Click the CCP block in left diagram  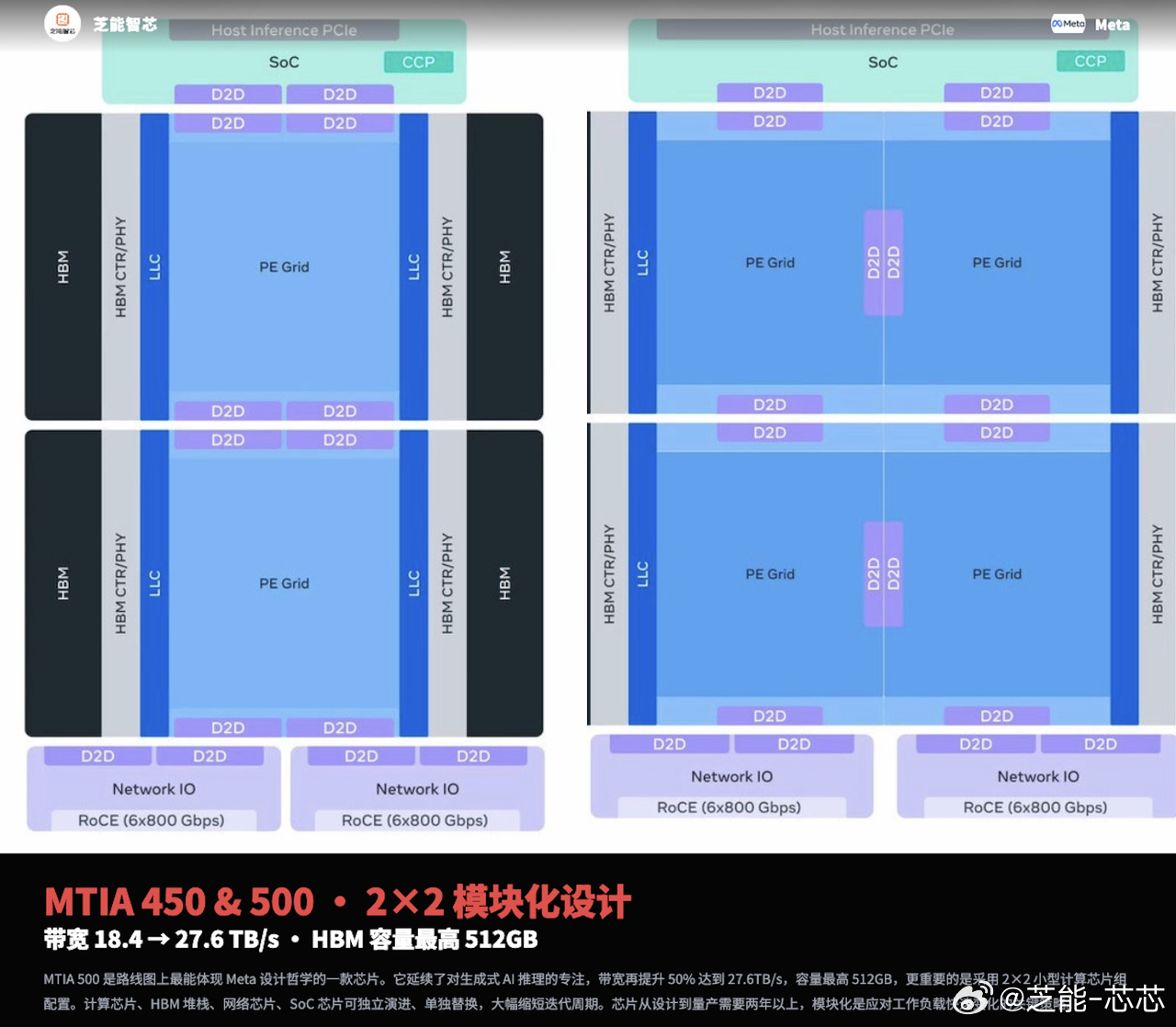tap(418, 62)
